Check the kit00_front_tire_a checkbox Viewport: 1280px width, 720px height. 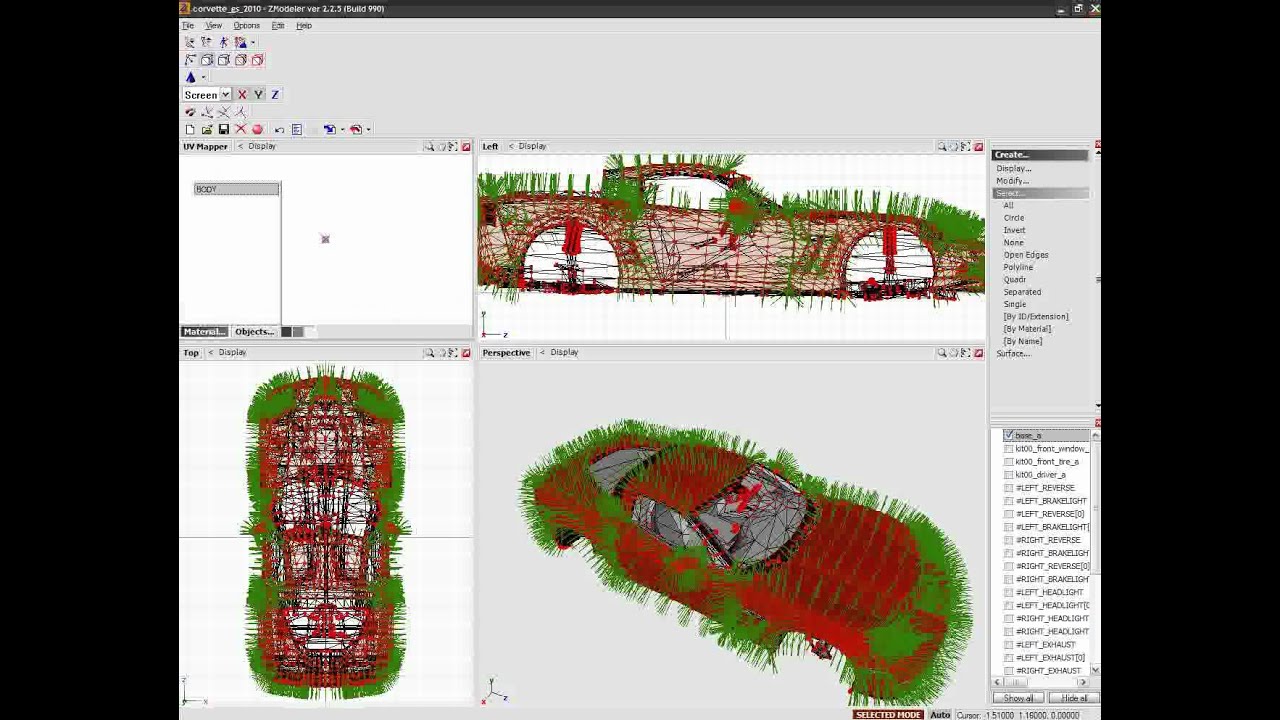tap(1008, 462)
